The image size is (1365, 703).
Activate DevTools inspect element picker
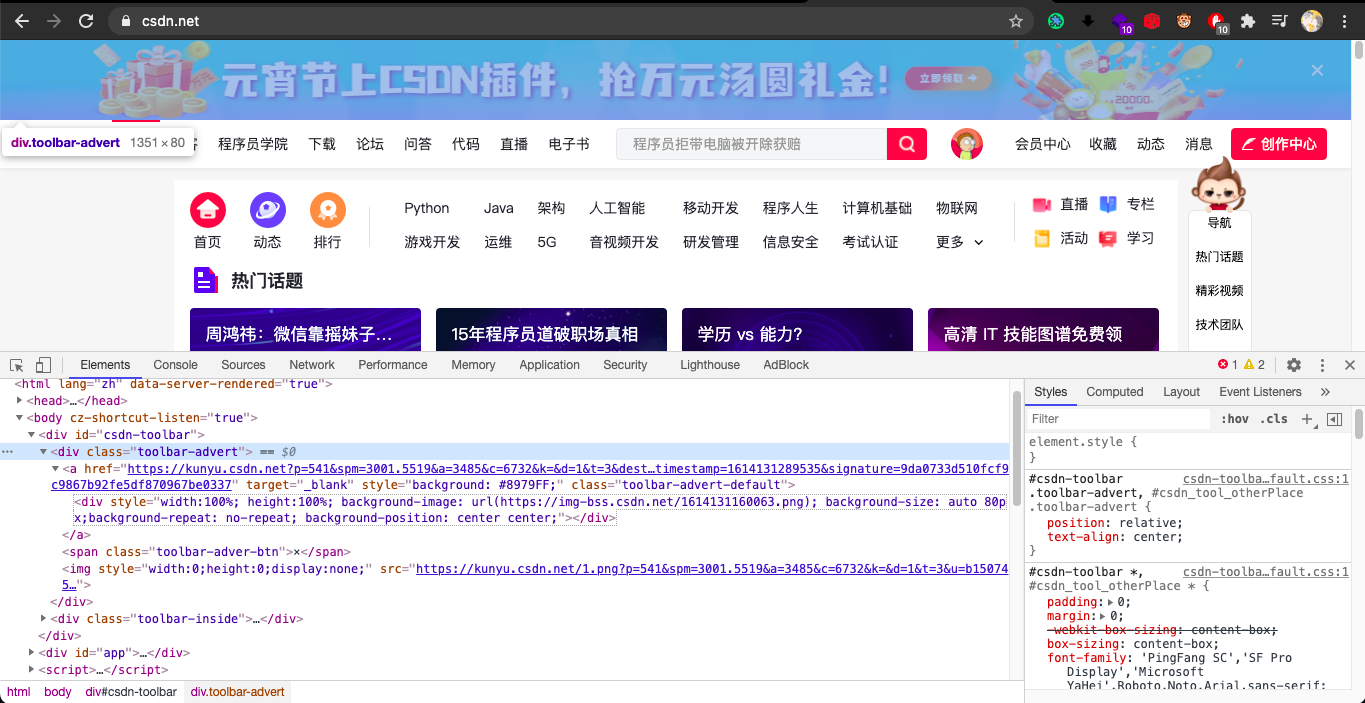tap(17, 365)
